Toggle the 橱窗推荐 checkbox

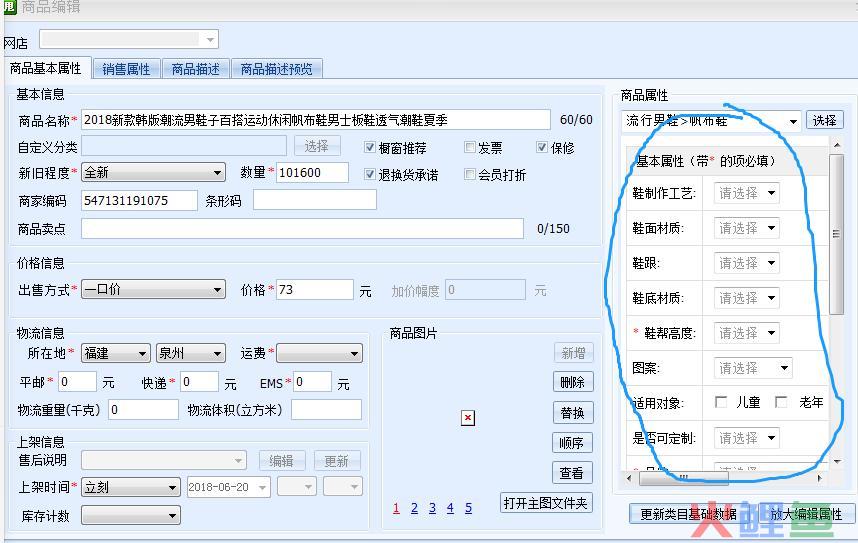(x=370, y=147)
